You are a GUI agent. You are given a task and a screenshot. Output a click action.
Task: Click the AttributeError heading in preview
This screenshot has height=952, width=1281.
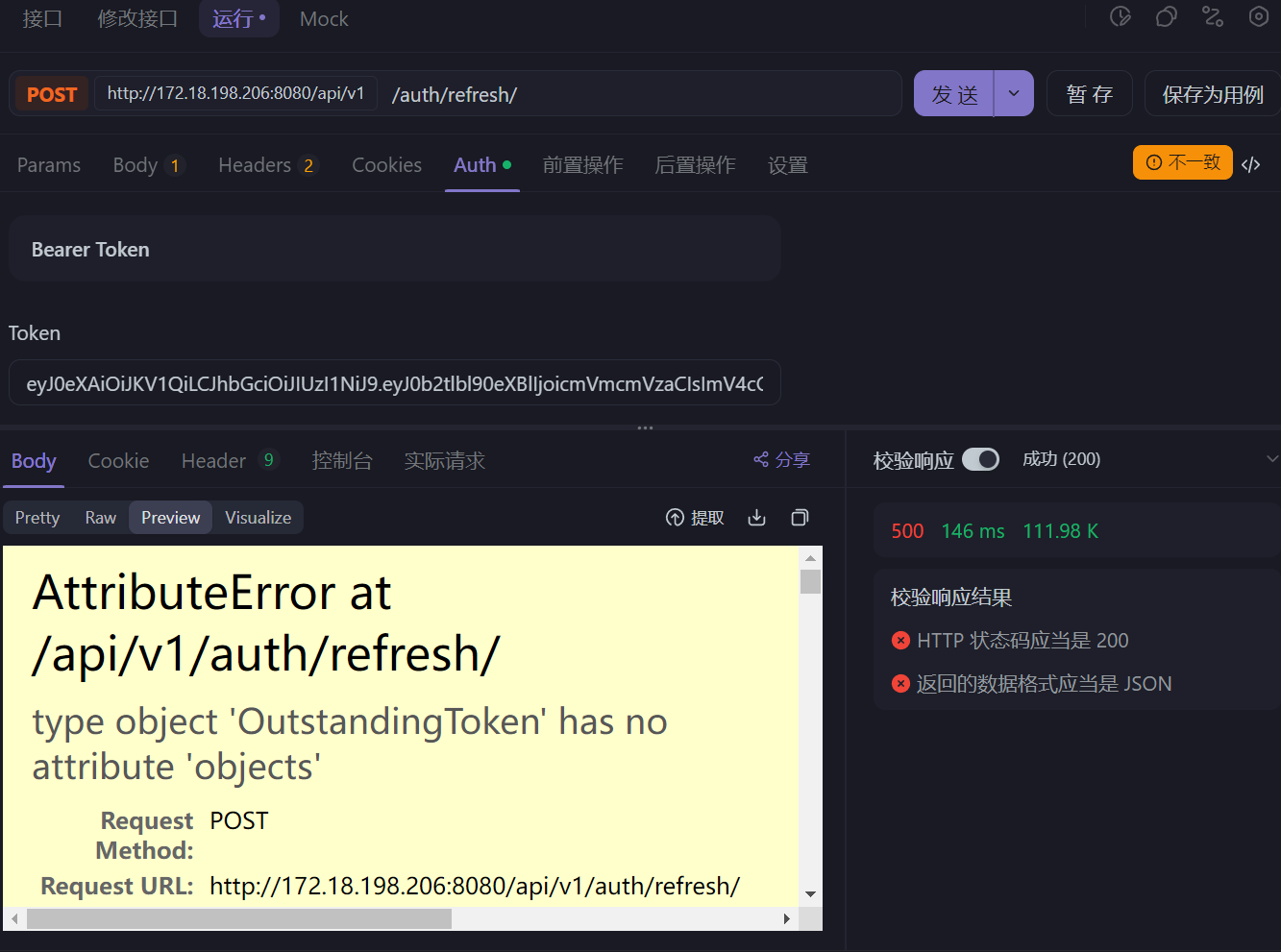click(x=266, y=622)
